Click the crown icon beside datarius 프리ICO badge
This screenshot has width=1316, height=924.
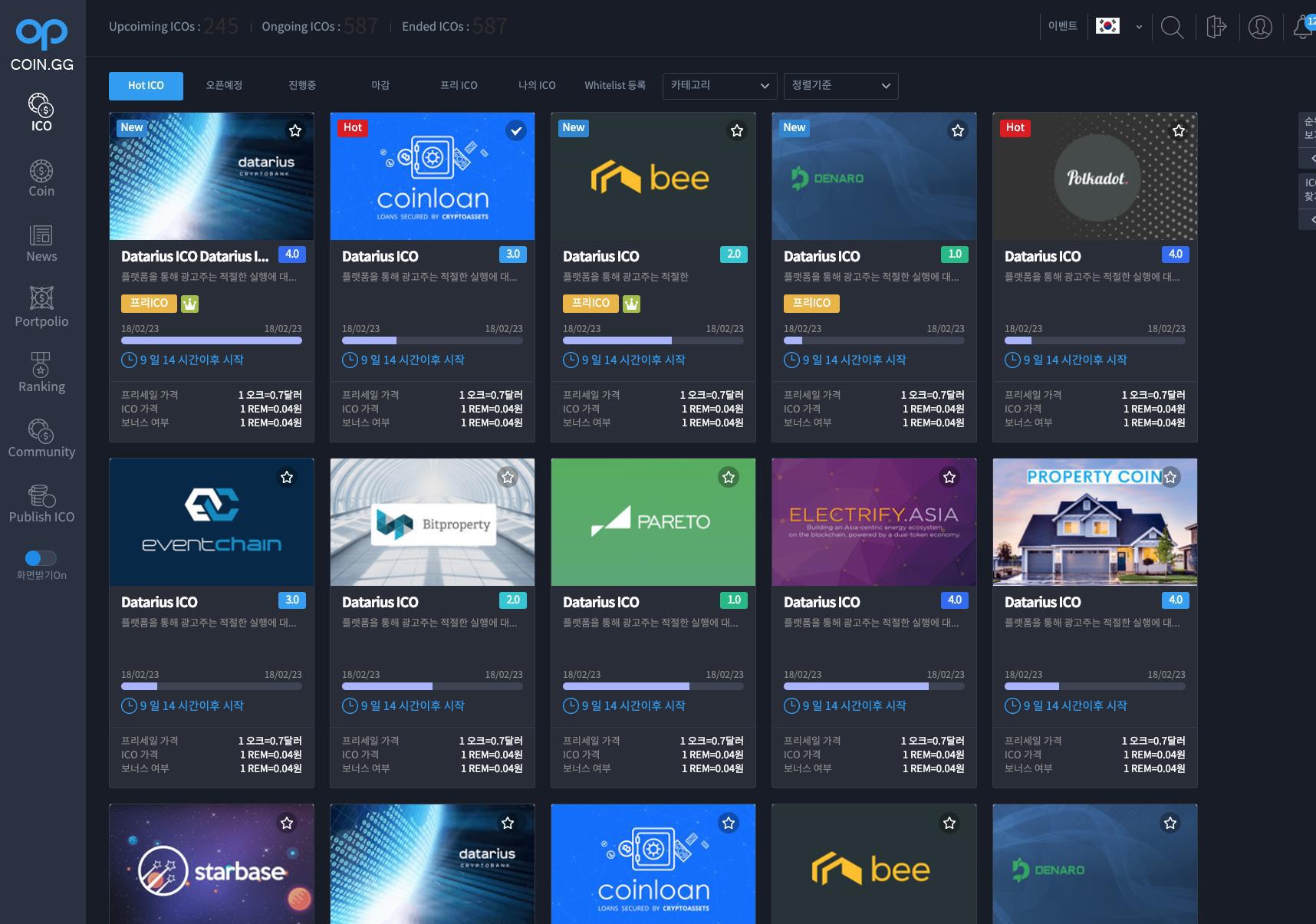click(189, 304)
